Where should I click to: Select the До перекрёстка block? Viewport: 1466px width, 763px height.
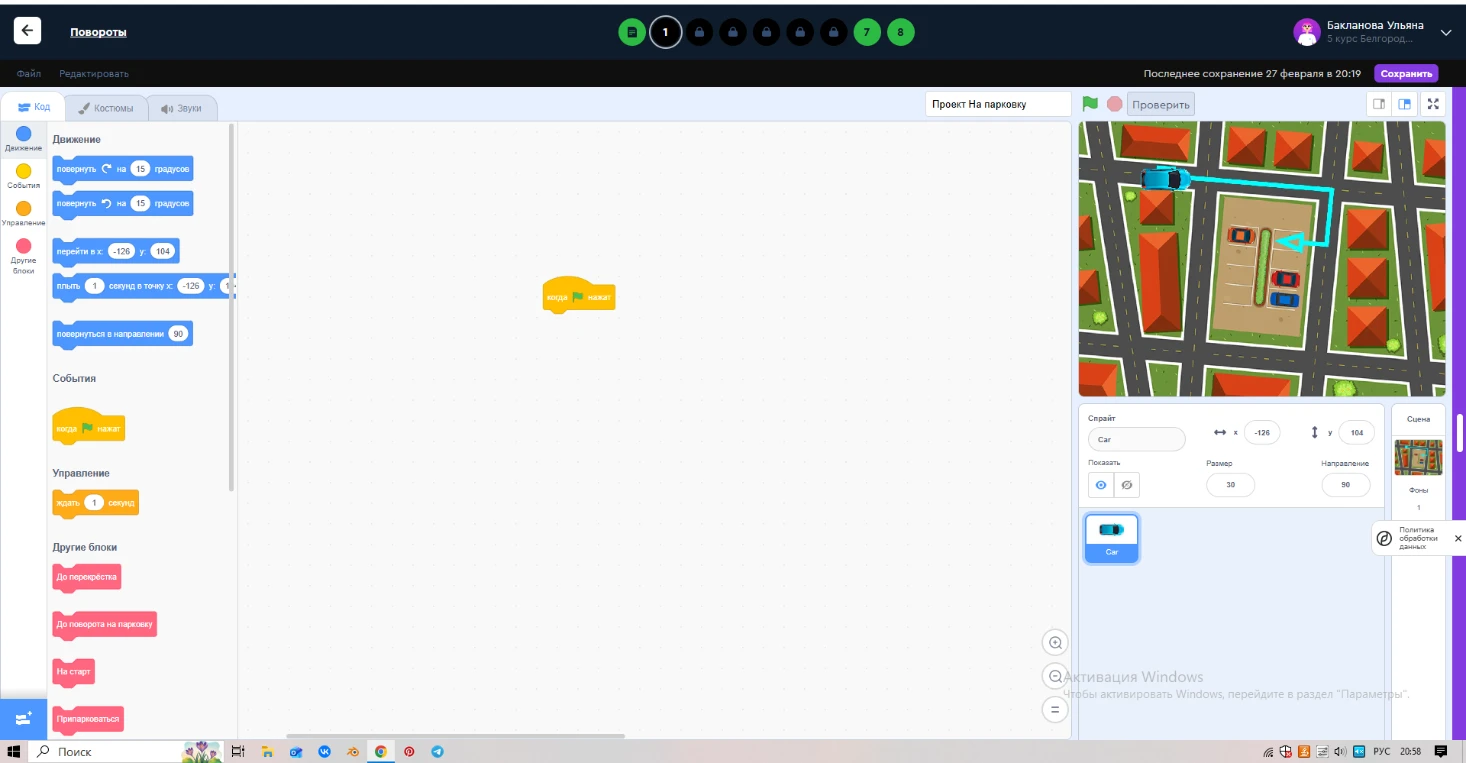(x=87, y=578)
